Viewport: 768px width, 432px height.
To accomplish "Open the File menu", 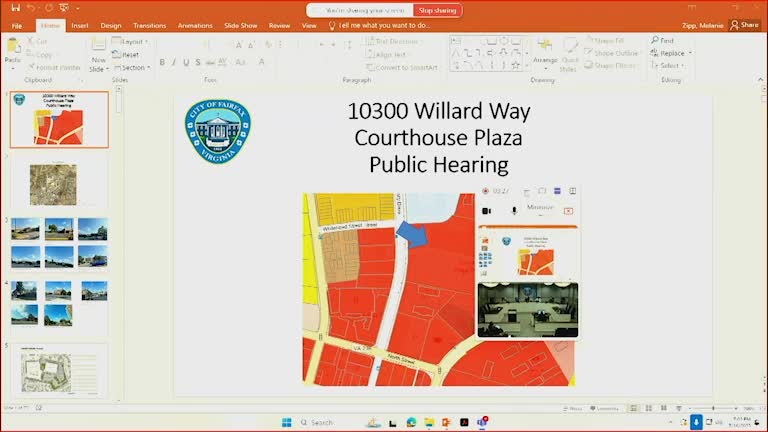I will [17, 25].
